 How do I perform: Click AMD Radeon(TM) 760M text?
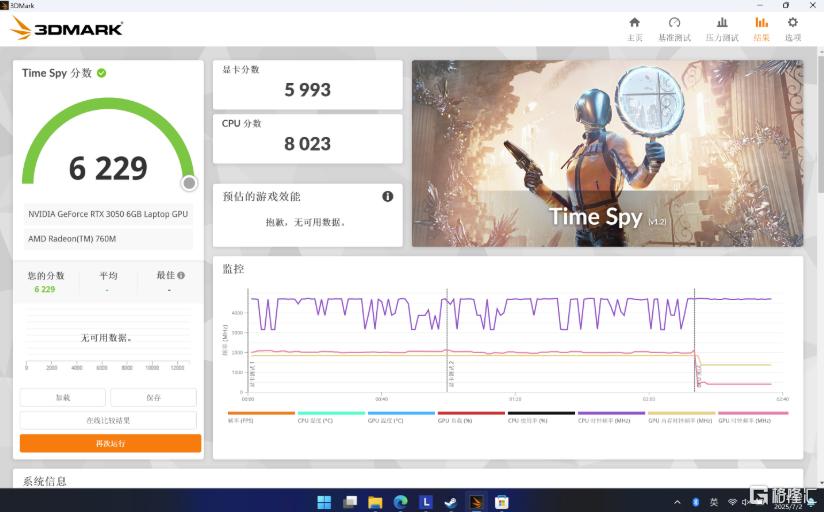72,239
